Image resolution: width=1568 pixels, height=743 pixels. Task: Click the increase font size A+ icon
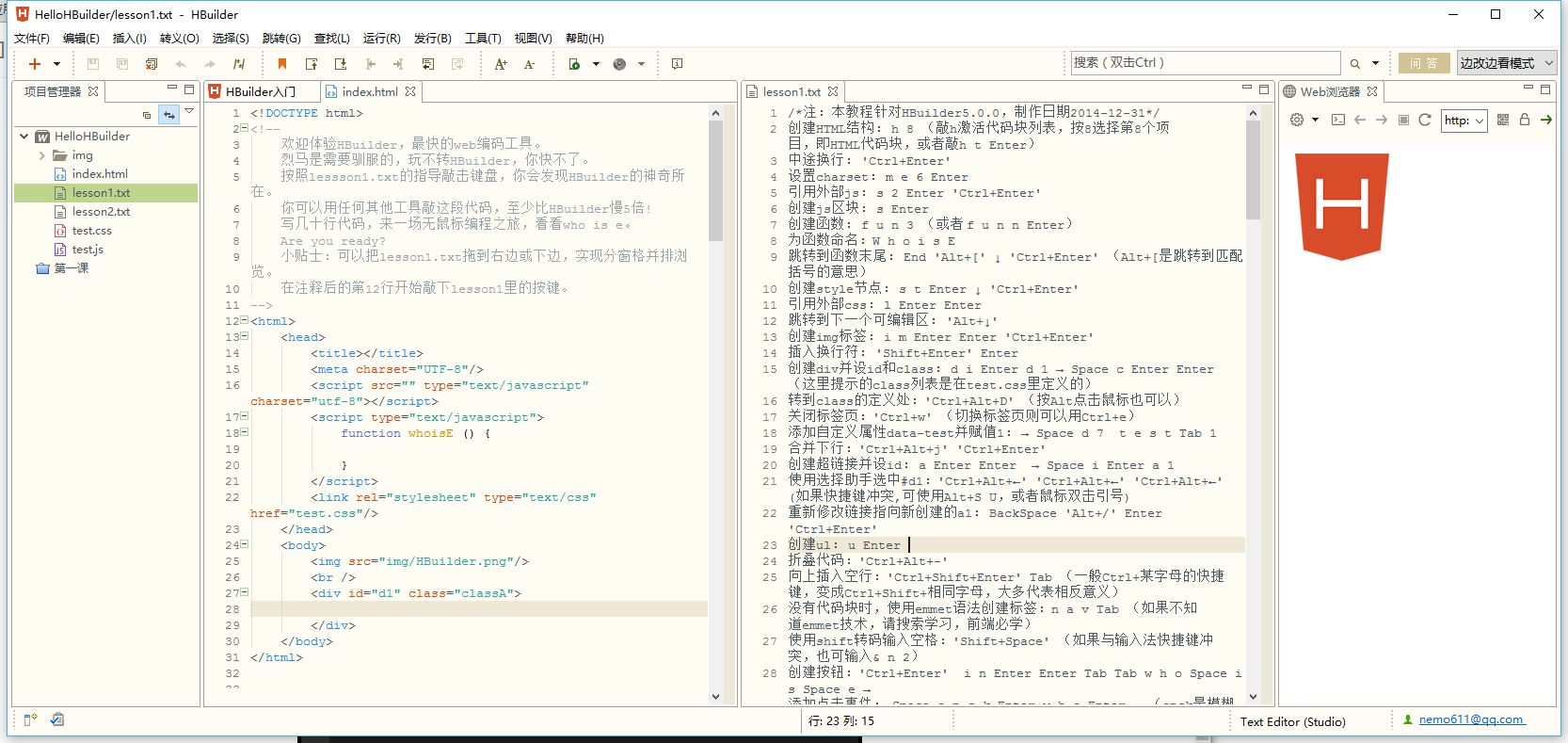[x=501, y=64]
